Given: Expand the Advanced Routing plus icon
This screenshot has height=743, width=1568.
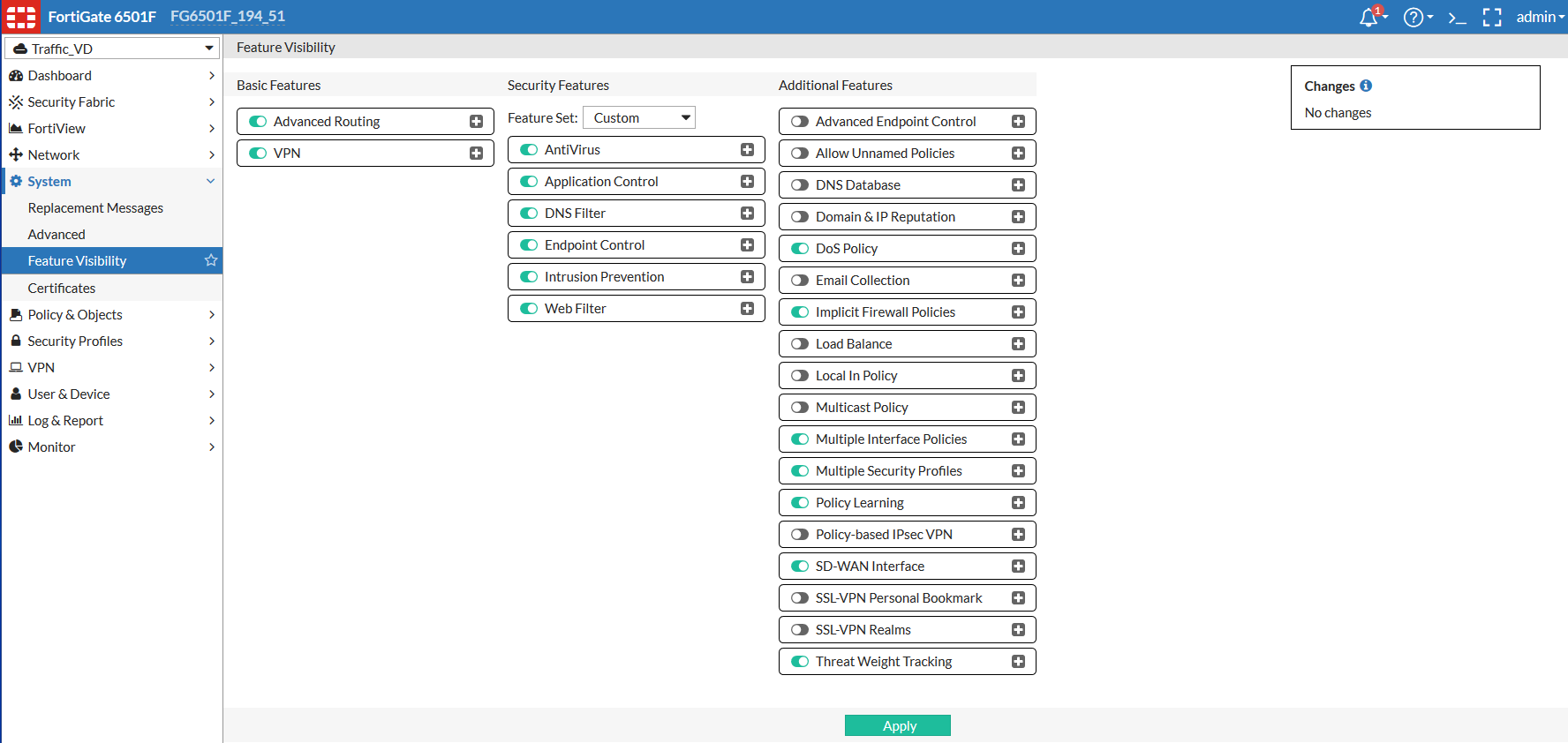Looking at the screenshot, I should click(476, 122).
